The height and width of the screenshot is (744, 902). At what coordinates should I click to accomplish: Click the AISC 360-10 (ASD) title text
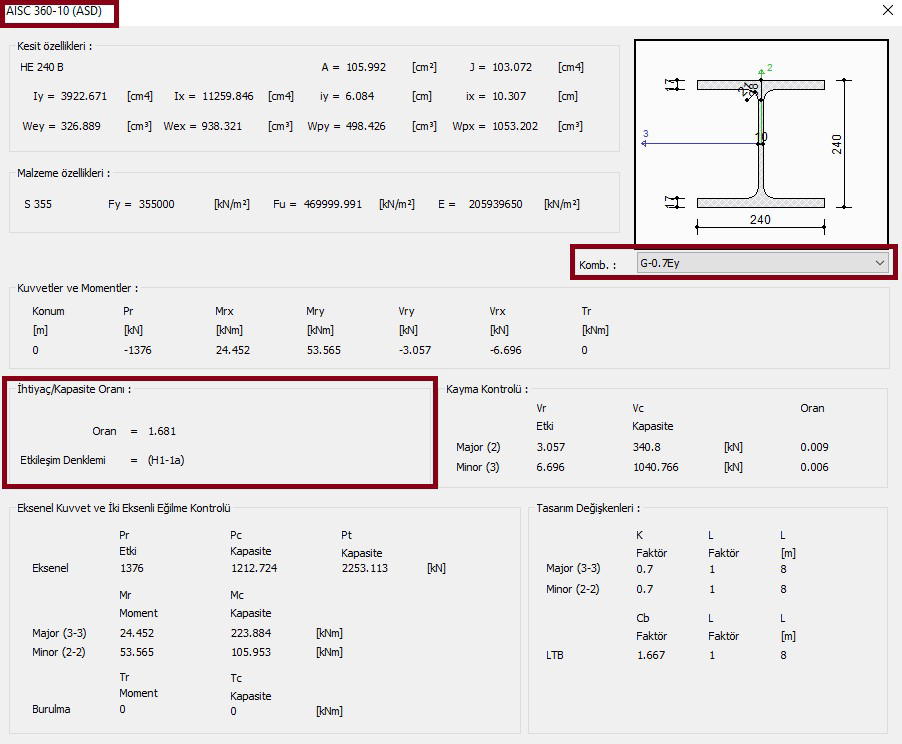click(x=54, y=11)
